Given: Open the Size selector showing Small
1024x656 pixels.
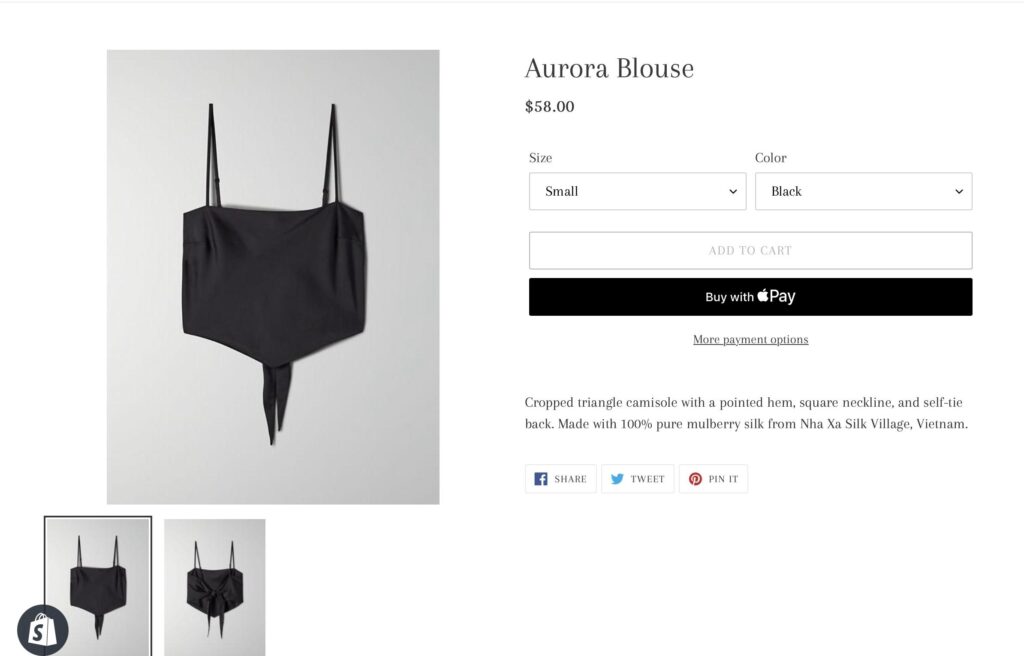Looking at the screenshot, I should pos(637,191).
